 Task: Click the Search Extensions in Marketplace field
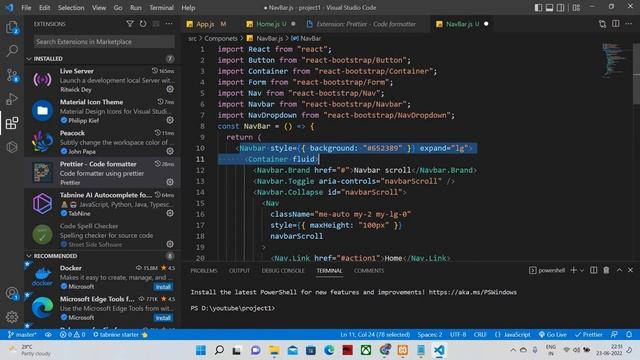[x=104, y=42]
